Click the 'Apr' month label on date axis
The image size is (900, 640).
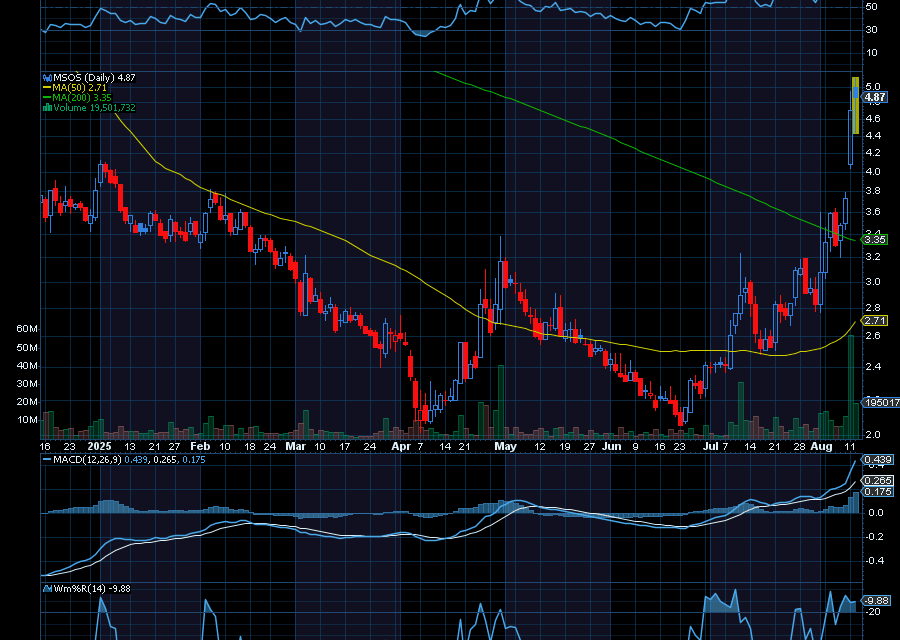coord(401,446)
